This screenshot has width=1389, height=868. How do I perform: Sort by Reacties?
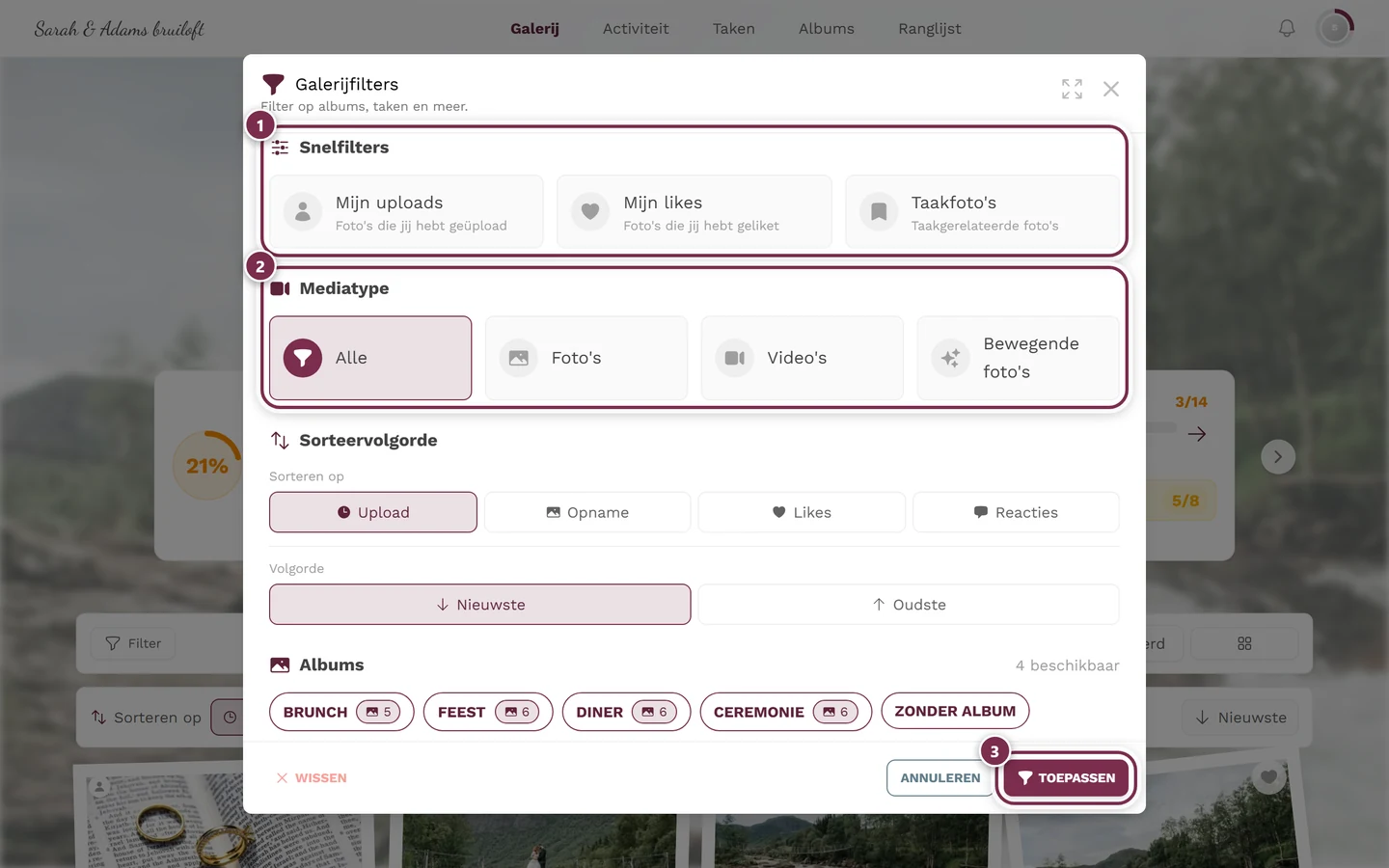point(1016,512)
